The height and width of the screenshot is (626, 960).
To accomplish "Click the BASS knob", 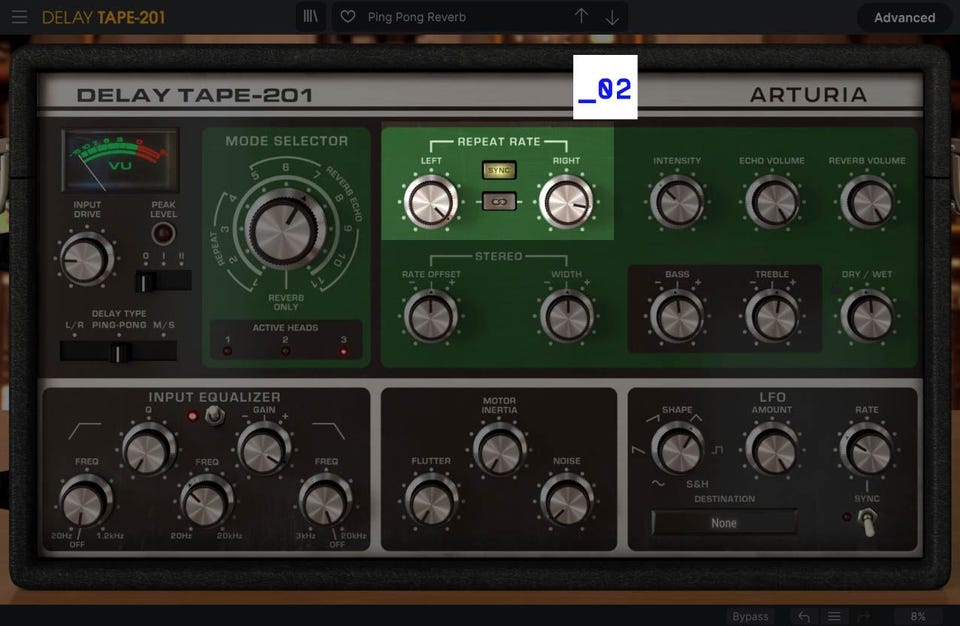I will [677, 316].
